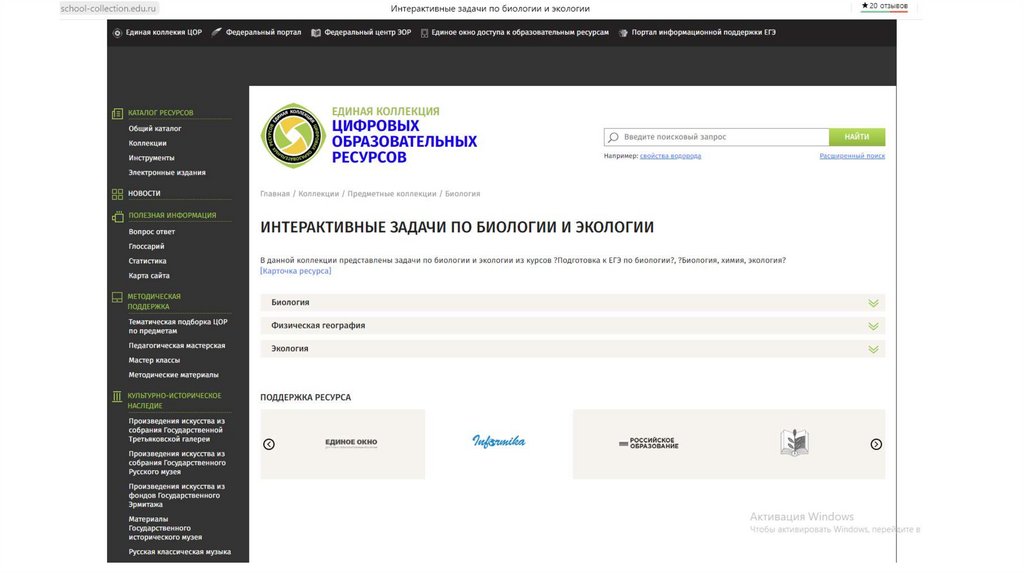Open Новости in sidebar
Screen dimensions: 1024x574
144,193
